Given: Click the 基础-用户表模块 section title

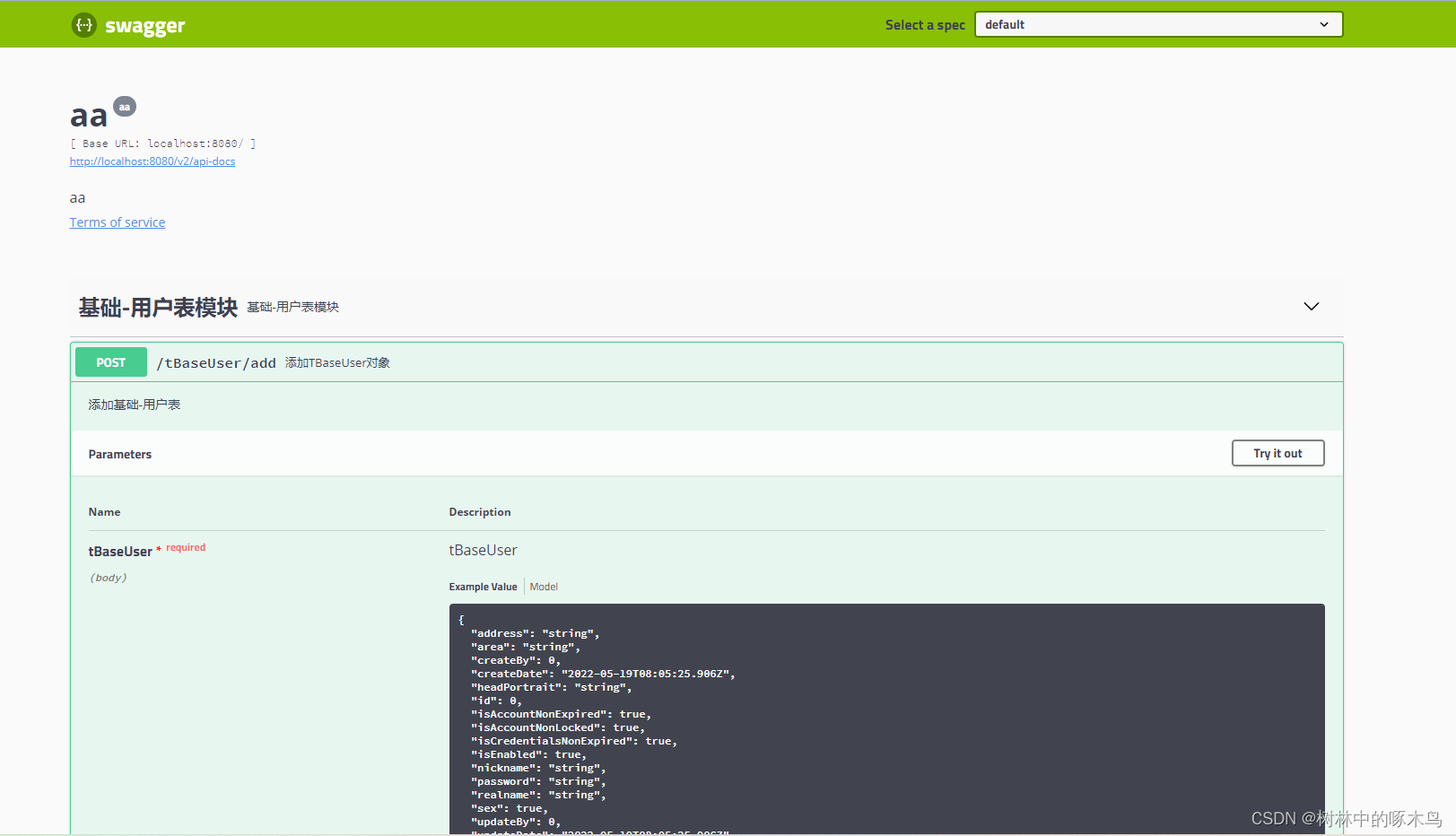Looking at the screenshot, I should point(158,308).
